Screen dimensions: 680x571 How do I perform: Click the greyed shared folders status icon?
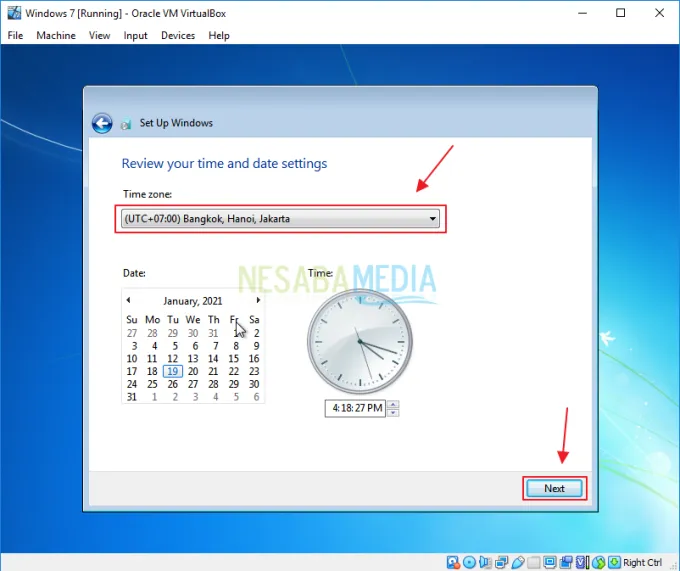coord(533,562)
